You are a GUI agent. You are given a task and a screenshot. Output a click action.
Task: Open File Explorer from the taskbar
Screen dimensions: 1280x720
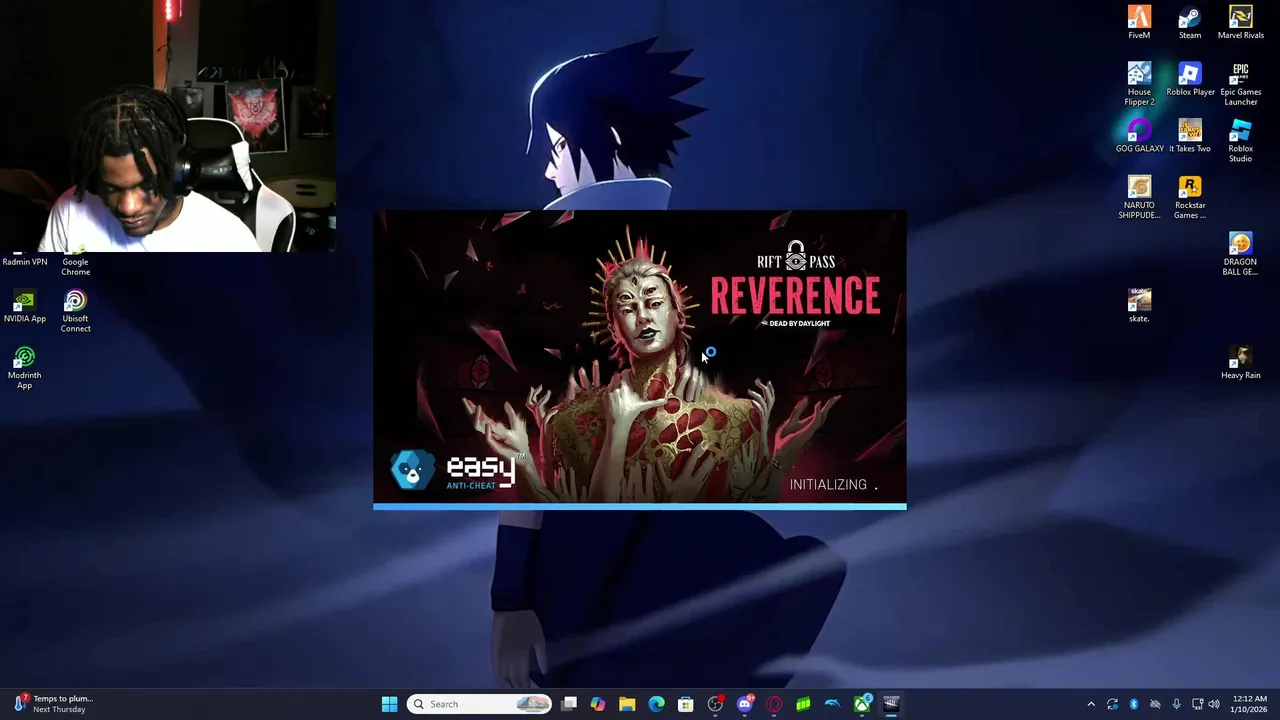[x=627, y=704]
